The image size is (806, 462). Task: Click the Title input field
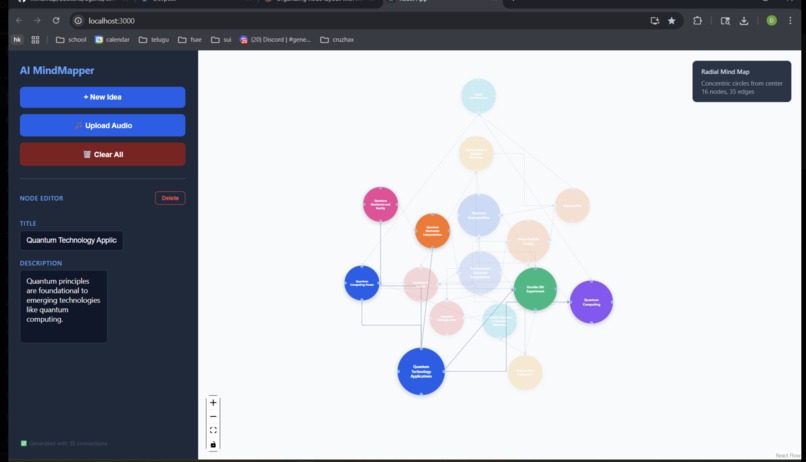pyautogui.click(x=71, y=240)
